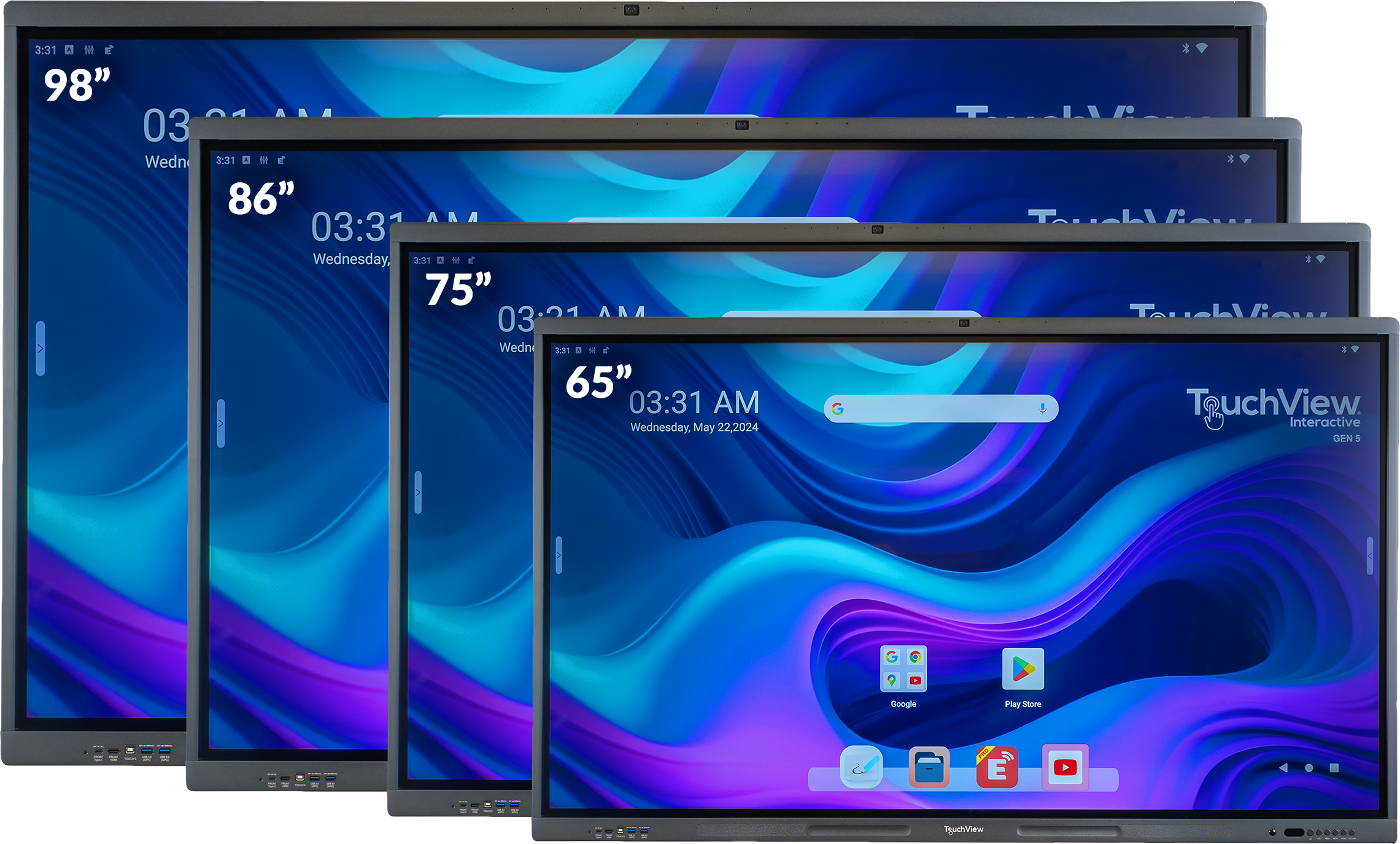Viewport: 1400px width, 844px height.
Task: Click the Wi-Fi icon in 65" status bar
Action: pos(1355,349)
